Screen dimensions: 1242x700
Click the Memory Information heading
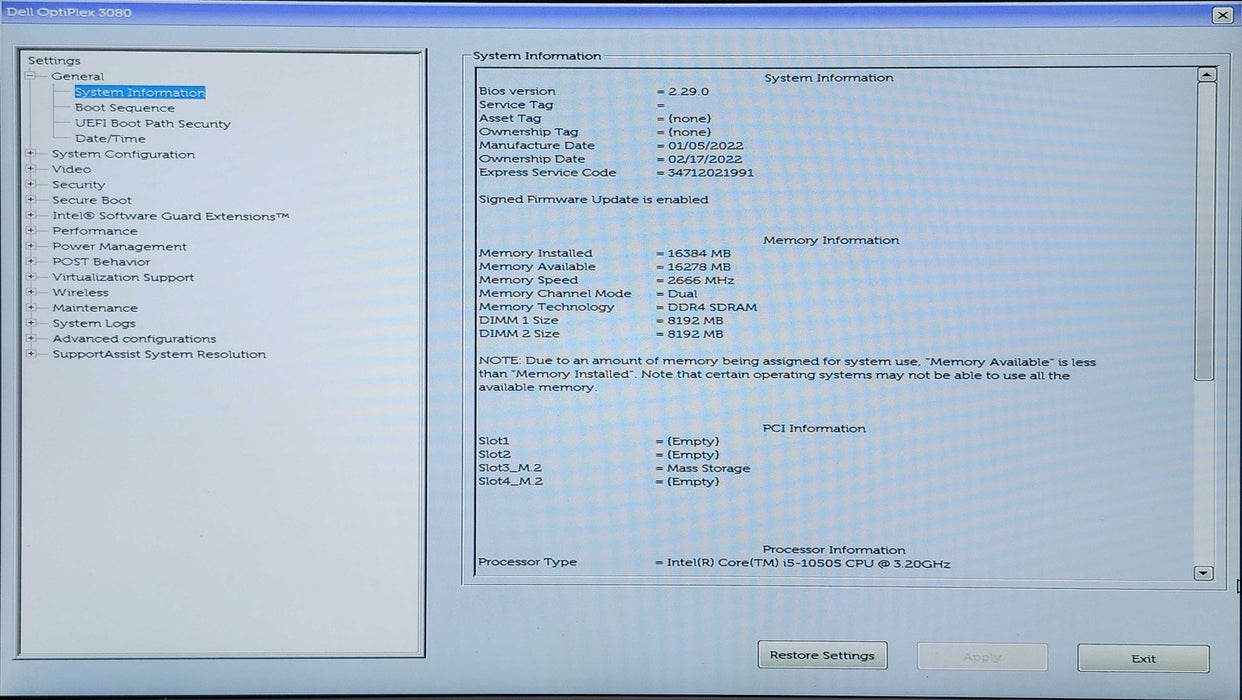[x=831, y=241]
